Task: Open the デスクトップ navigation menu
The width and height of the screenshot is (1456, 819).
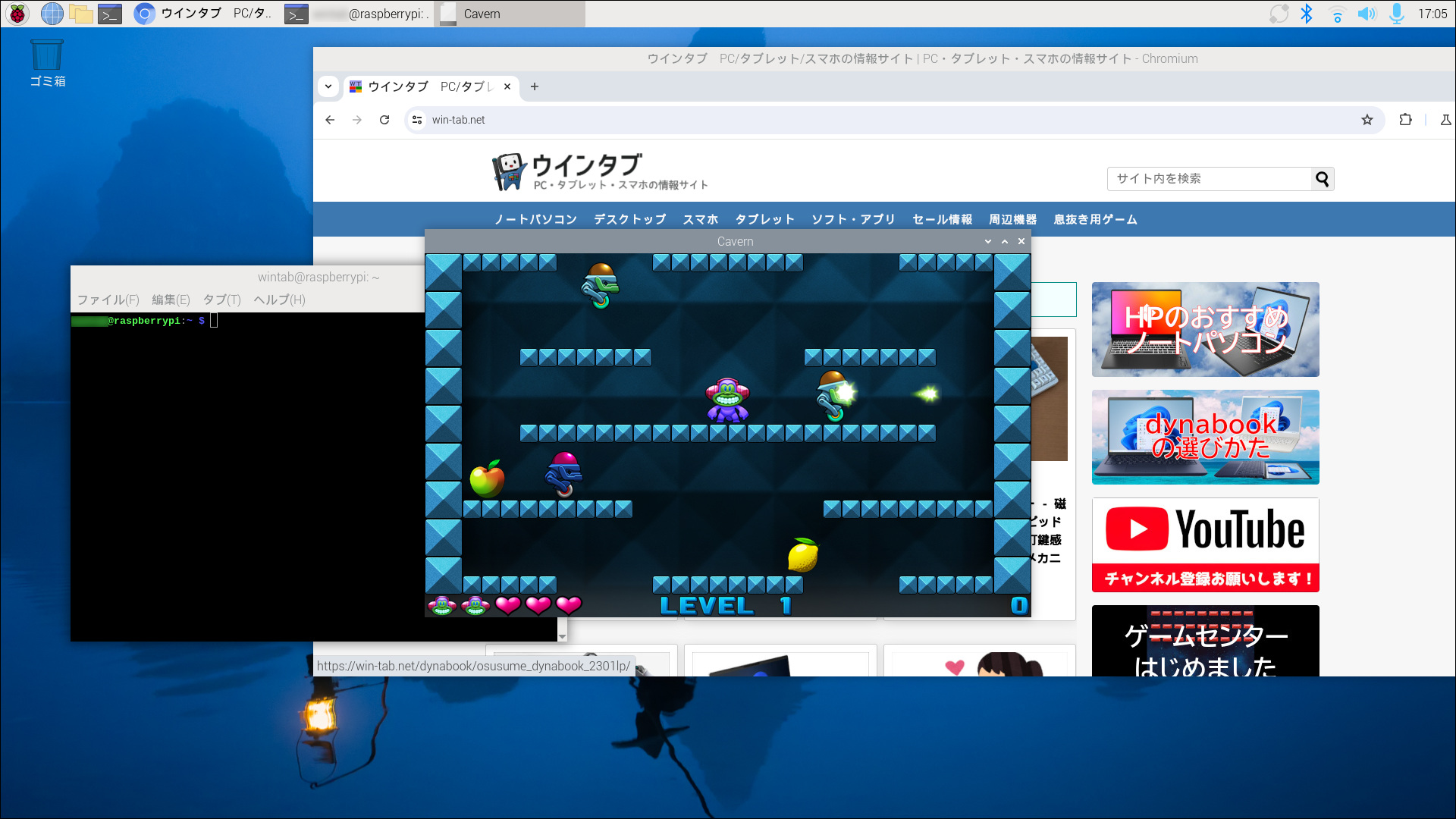Action: click(x=629, y=219)
